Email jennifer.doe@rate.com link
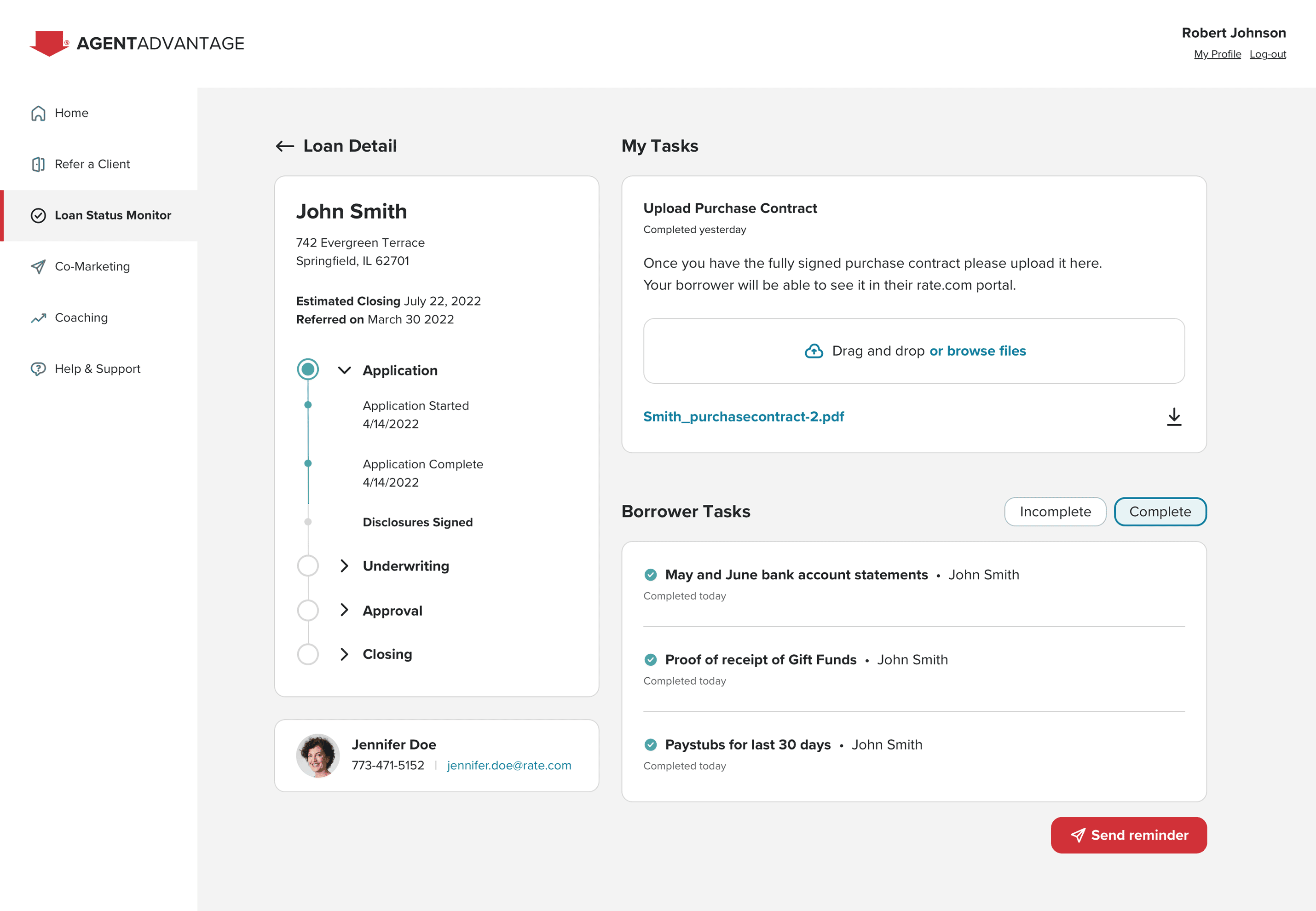Viewport: 1316px width, 911px height. pyautogui.click(x=509, y=766)
